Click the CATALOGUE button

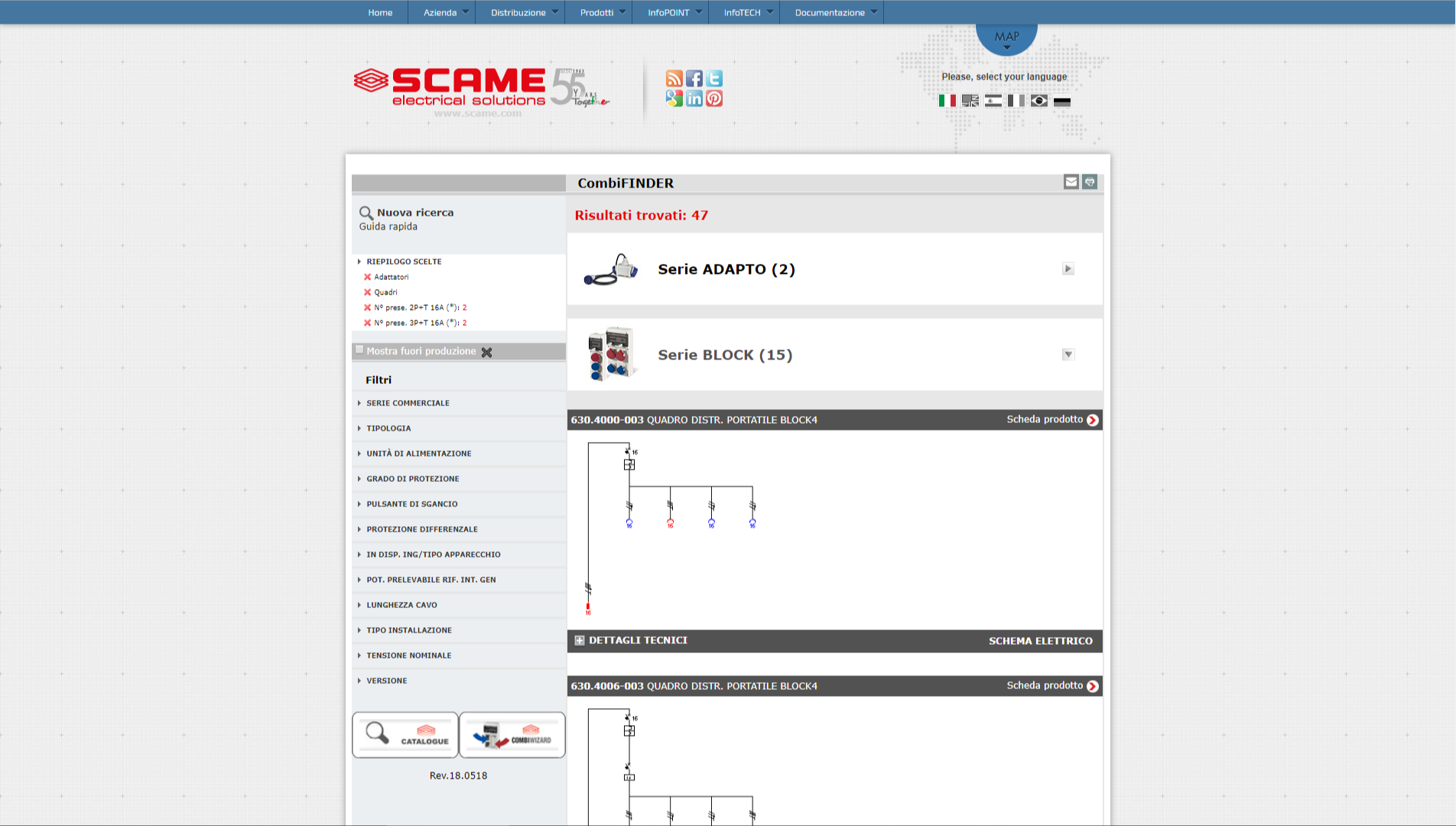pyautogui.click(x=405, y=735)
